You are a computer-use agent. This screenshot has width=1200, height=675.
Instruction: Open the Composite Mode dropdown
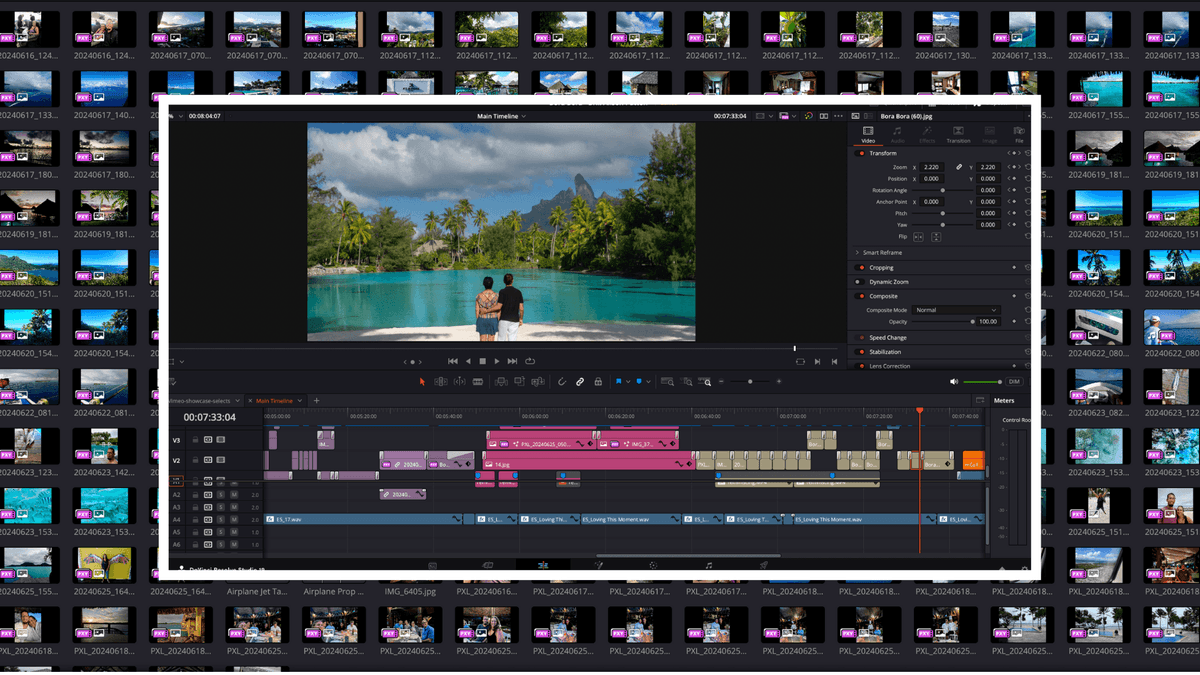[956, 310]
